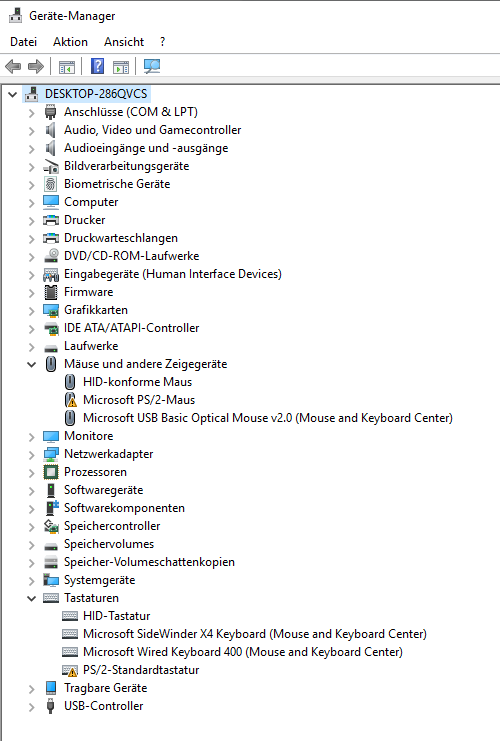The image size is (500, 741).
Task: Select the Firmware category label
Action: [x=88, y=292]
